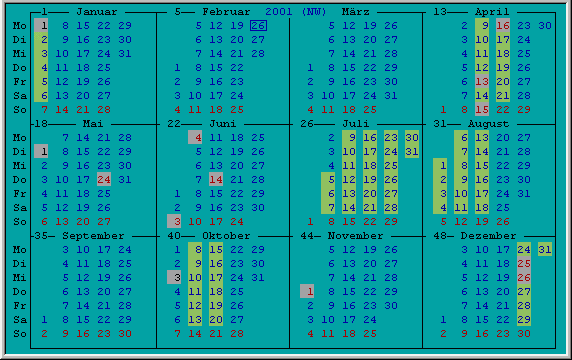
Task: Select Sunday 15 in April
Action: coord(482,109)
